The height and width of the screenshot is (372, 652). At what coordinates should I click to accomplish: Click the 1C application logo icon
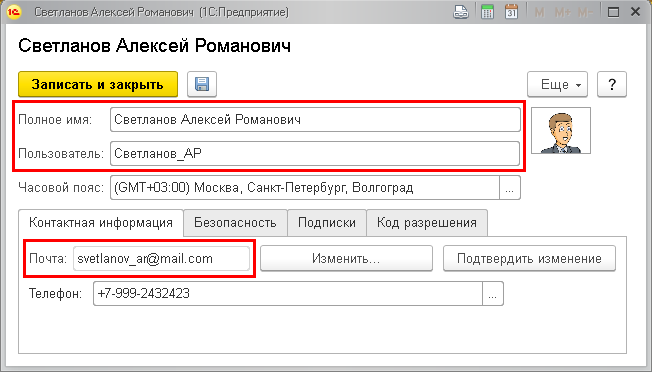pos(13,12)
